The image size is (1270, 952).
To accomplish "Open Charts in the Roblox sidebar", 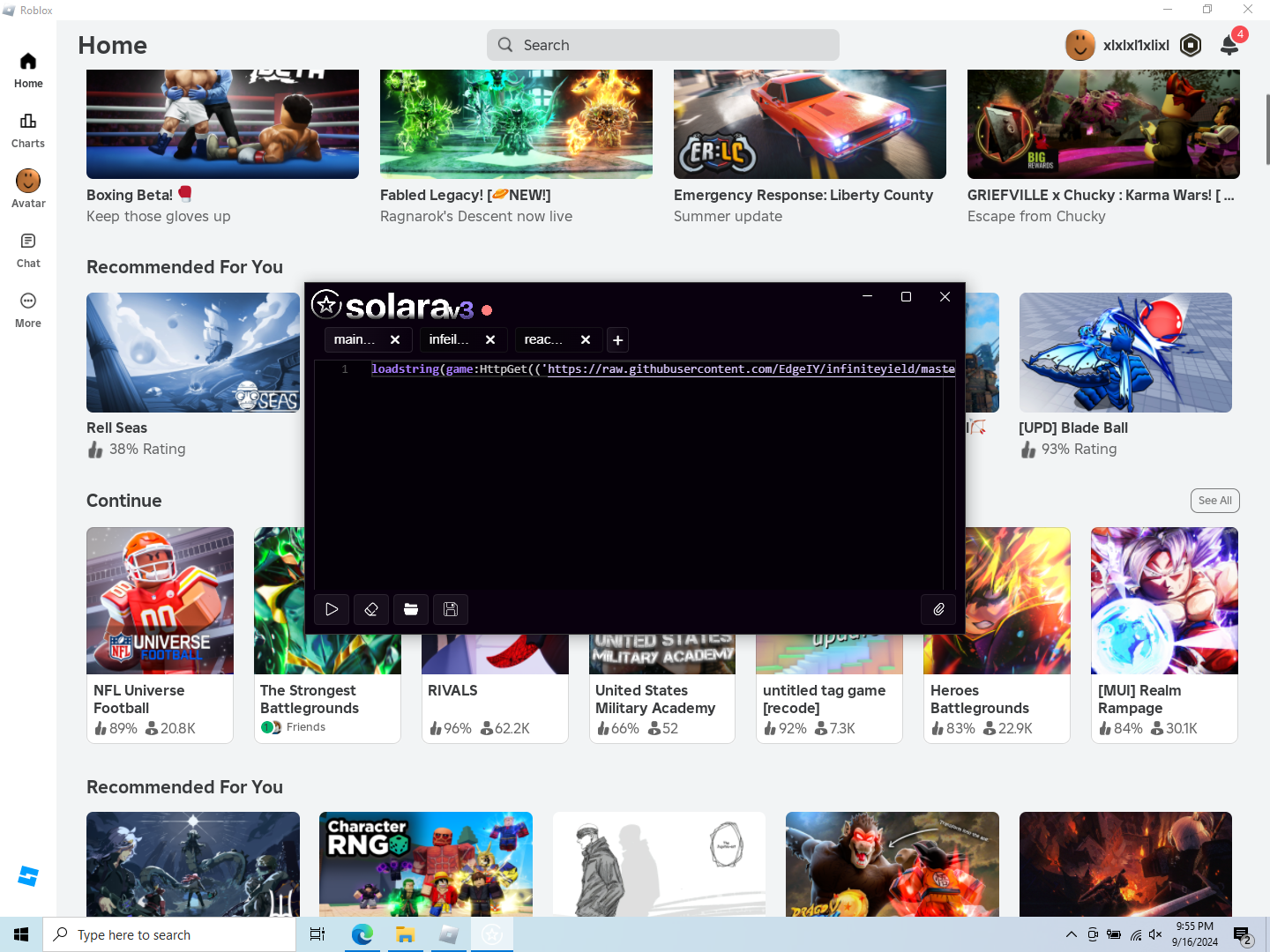I will [x=28, y=130].
